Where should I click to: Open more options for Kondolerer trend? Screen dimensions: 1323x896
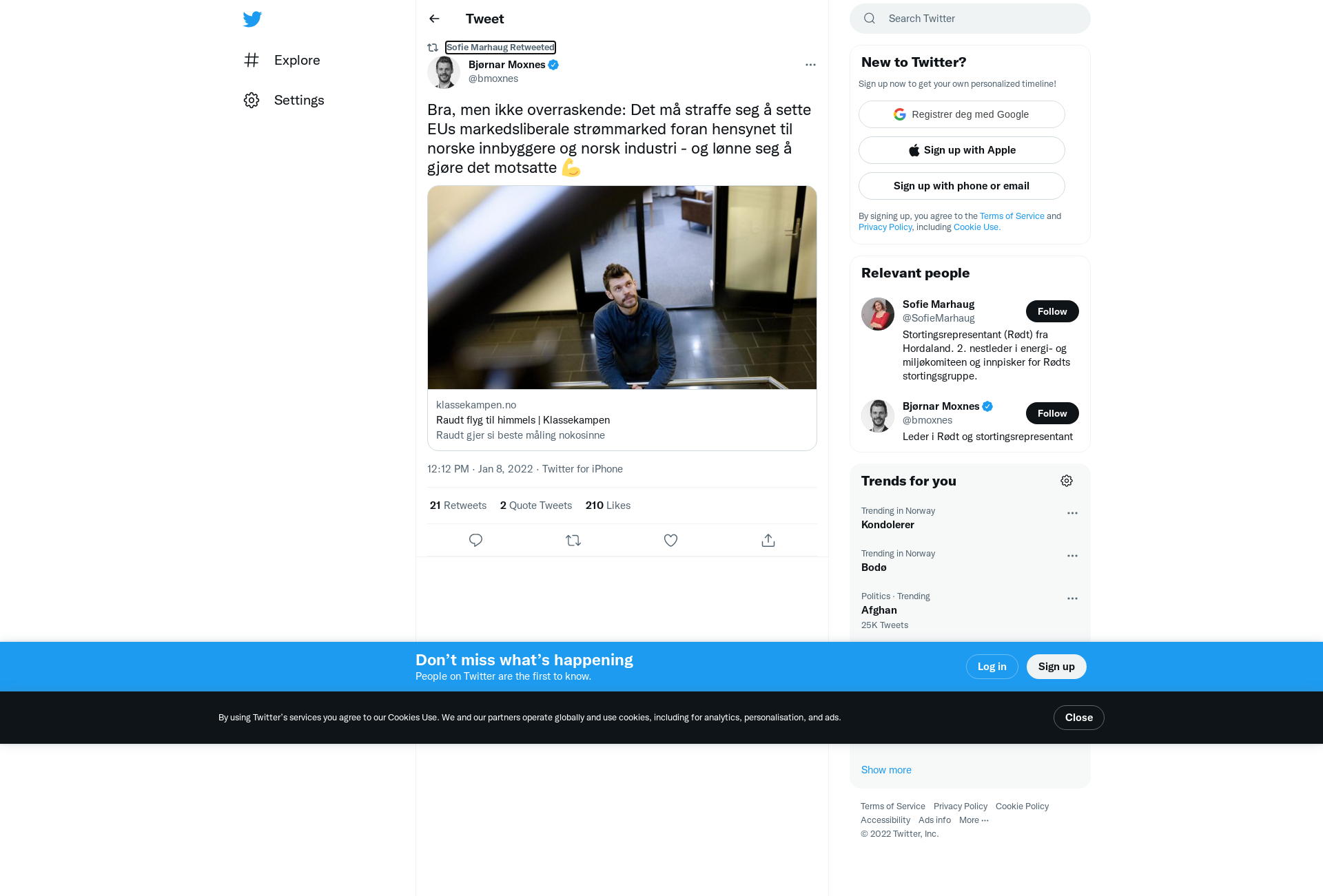(x=1072, y=513)
